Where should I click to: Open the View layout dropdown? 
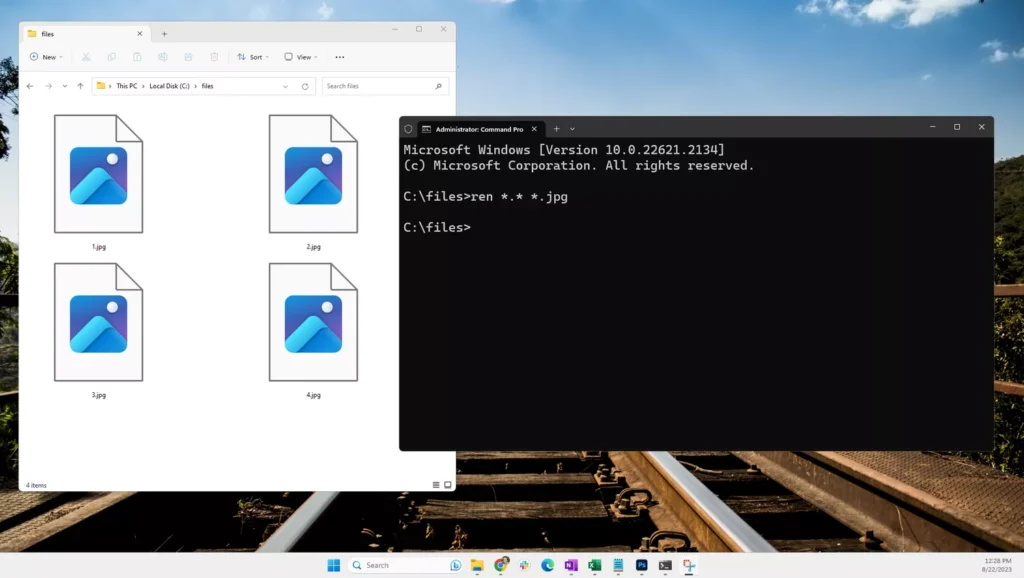pos(301,57)
